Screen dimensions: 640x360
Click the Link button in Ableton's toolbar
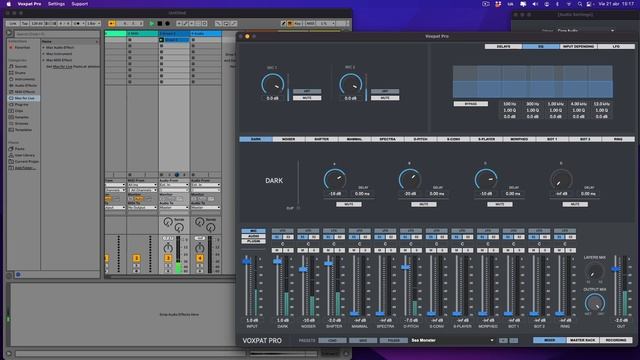(13, 24)
